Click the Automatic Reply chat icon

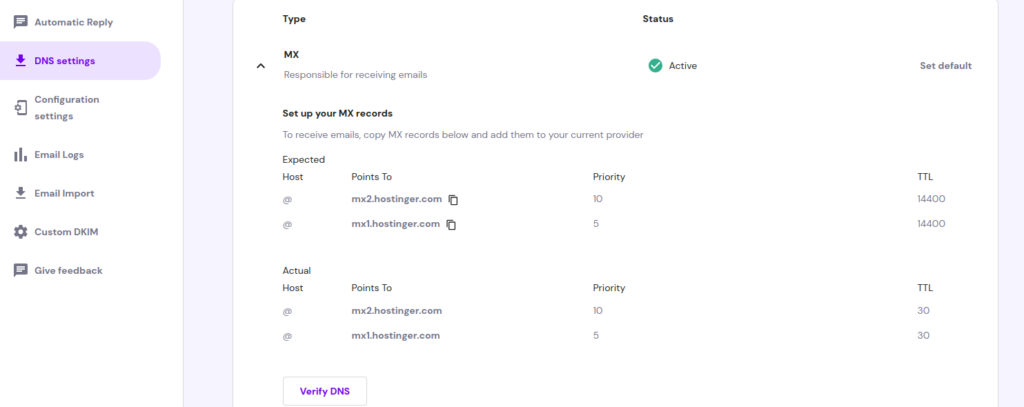coord(21,22)
